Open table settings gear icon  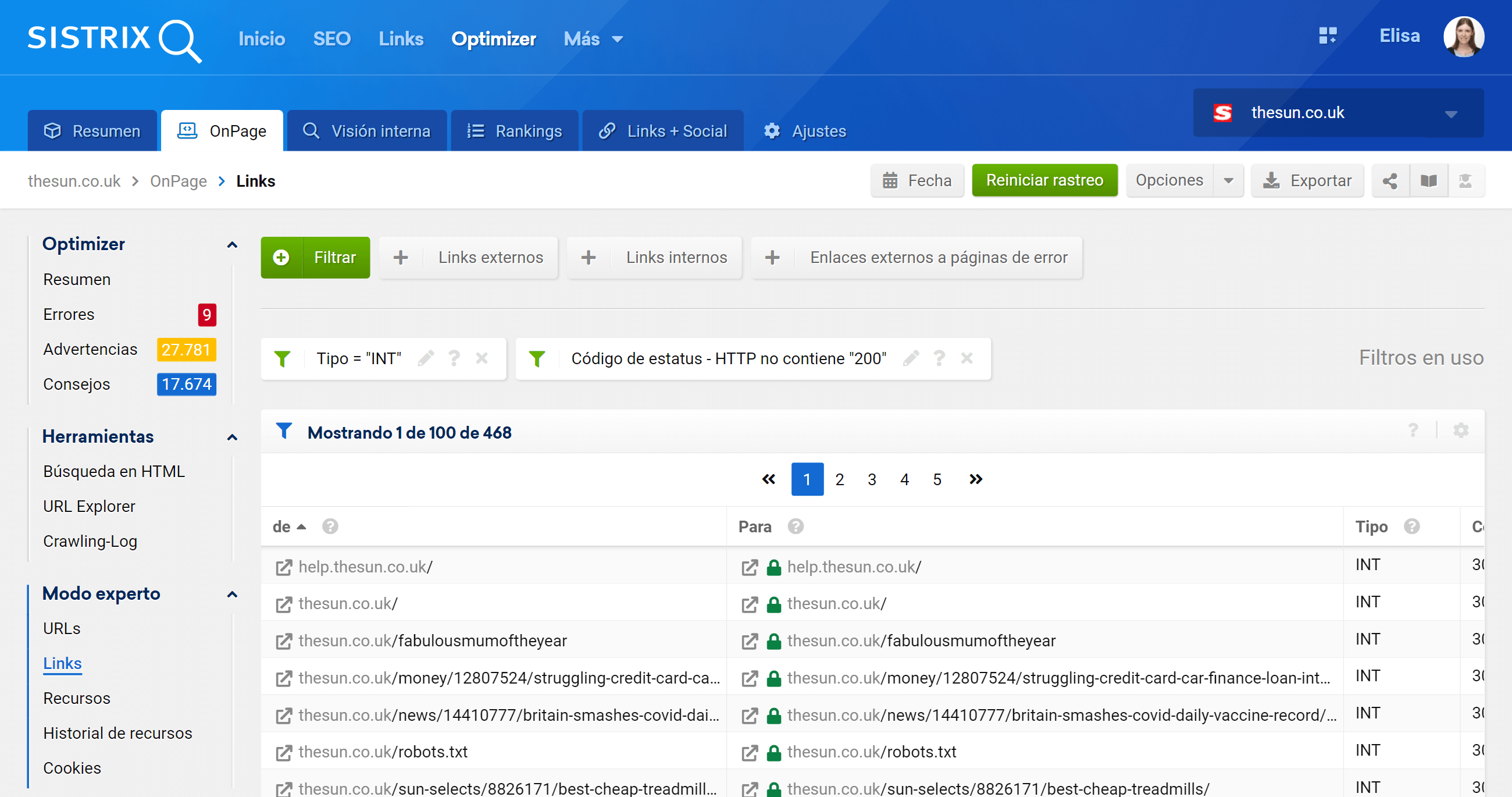[1460, 430]
